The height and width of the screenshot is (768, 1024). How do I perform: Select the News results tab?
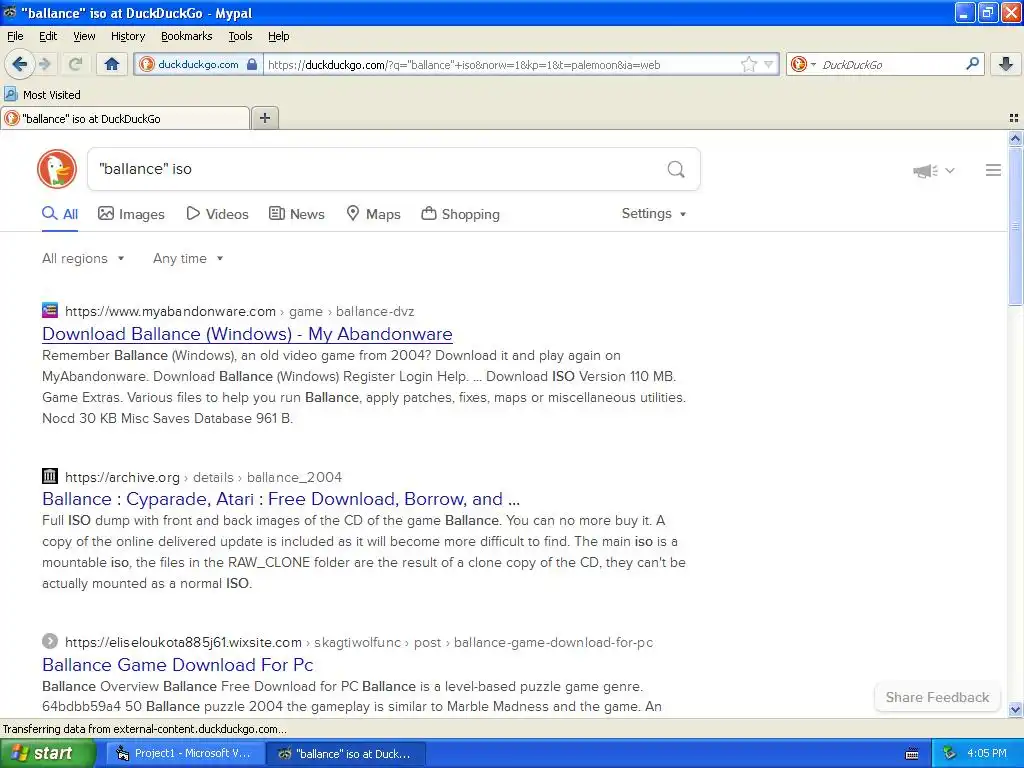[x=296, y=214]
